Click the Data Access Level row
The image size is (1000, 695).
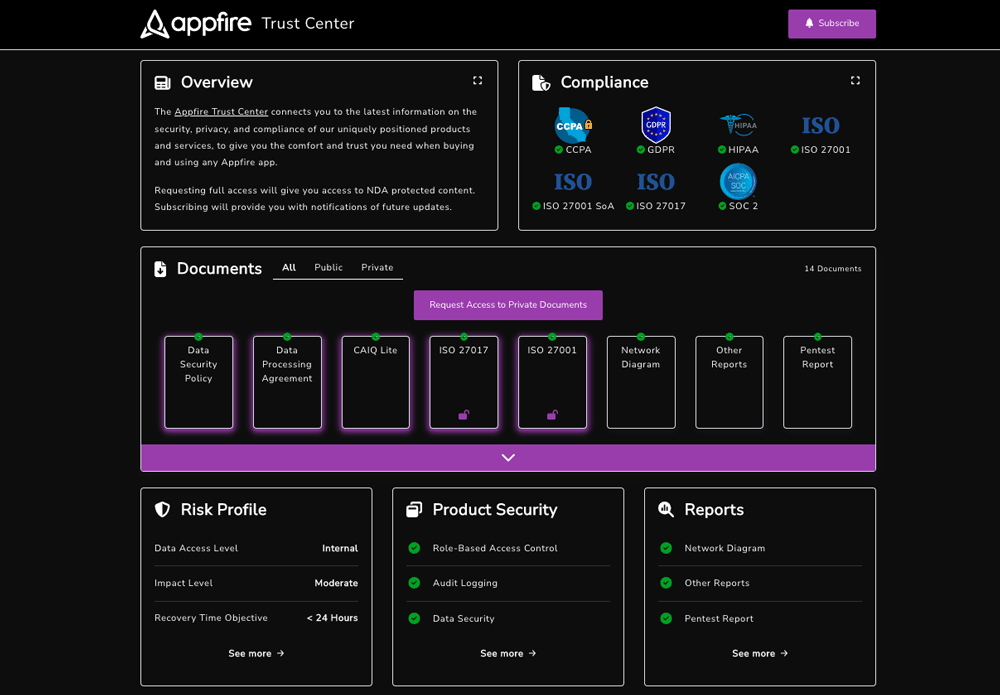[x=256, y=548]
